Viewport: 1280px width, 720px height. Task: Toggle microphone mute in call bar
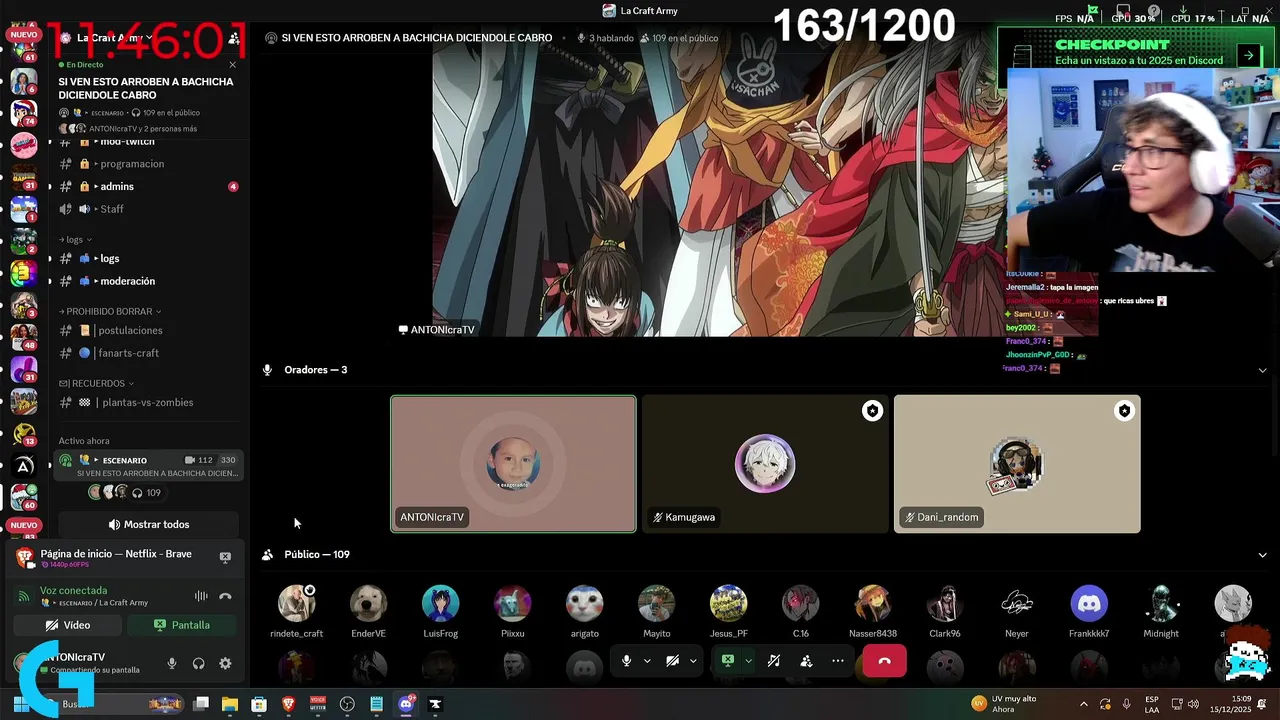626,661
